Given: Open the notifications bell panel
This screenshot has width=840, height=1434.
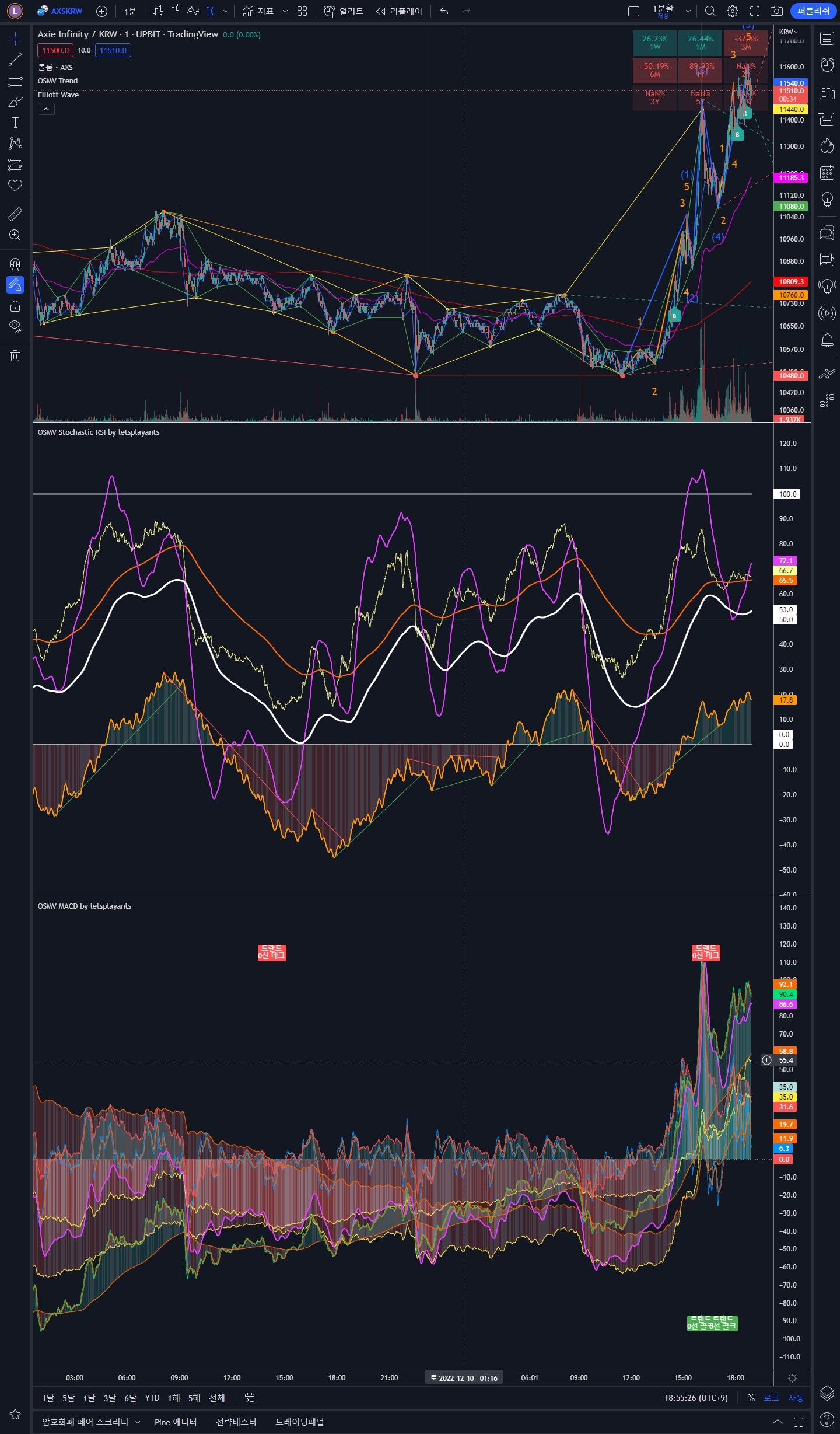Looking at the screenshot, I should click(827, 340).
